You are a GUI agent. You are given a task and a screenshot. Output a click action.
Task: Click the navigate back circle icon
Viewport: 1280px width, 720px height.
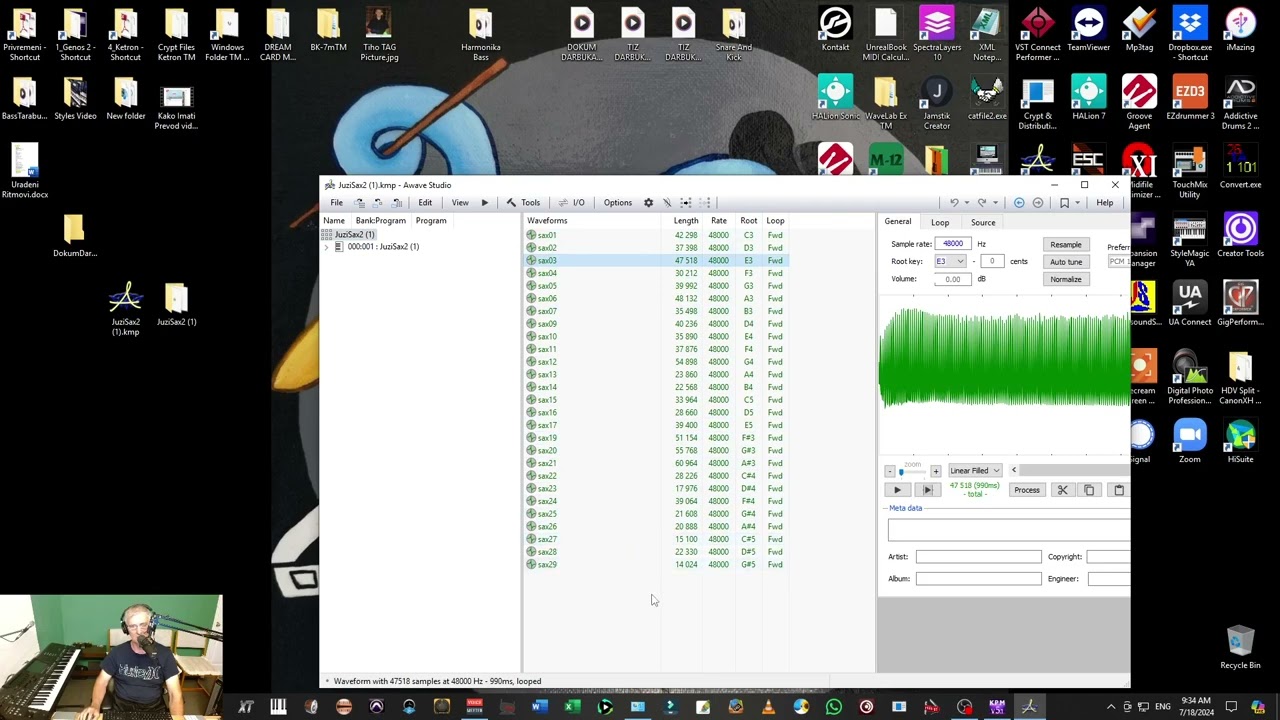(1019, 203)
